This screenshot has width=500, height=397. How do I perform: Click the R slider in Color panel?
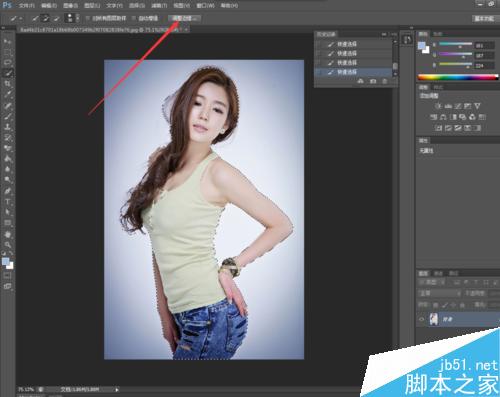click(x=456, y=44)
